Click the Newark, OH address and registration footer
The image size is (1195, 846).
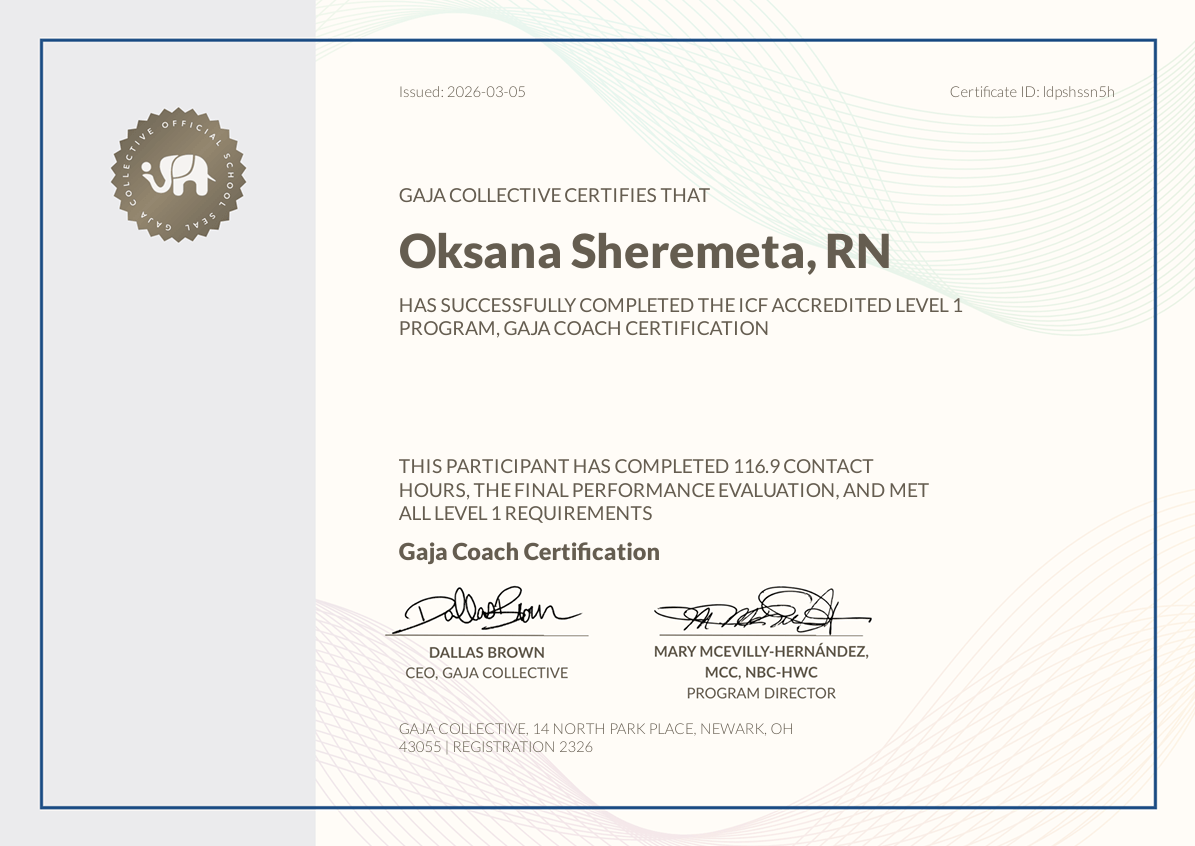pyautogui.click(x=596, y=738)
